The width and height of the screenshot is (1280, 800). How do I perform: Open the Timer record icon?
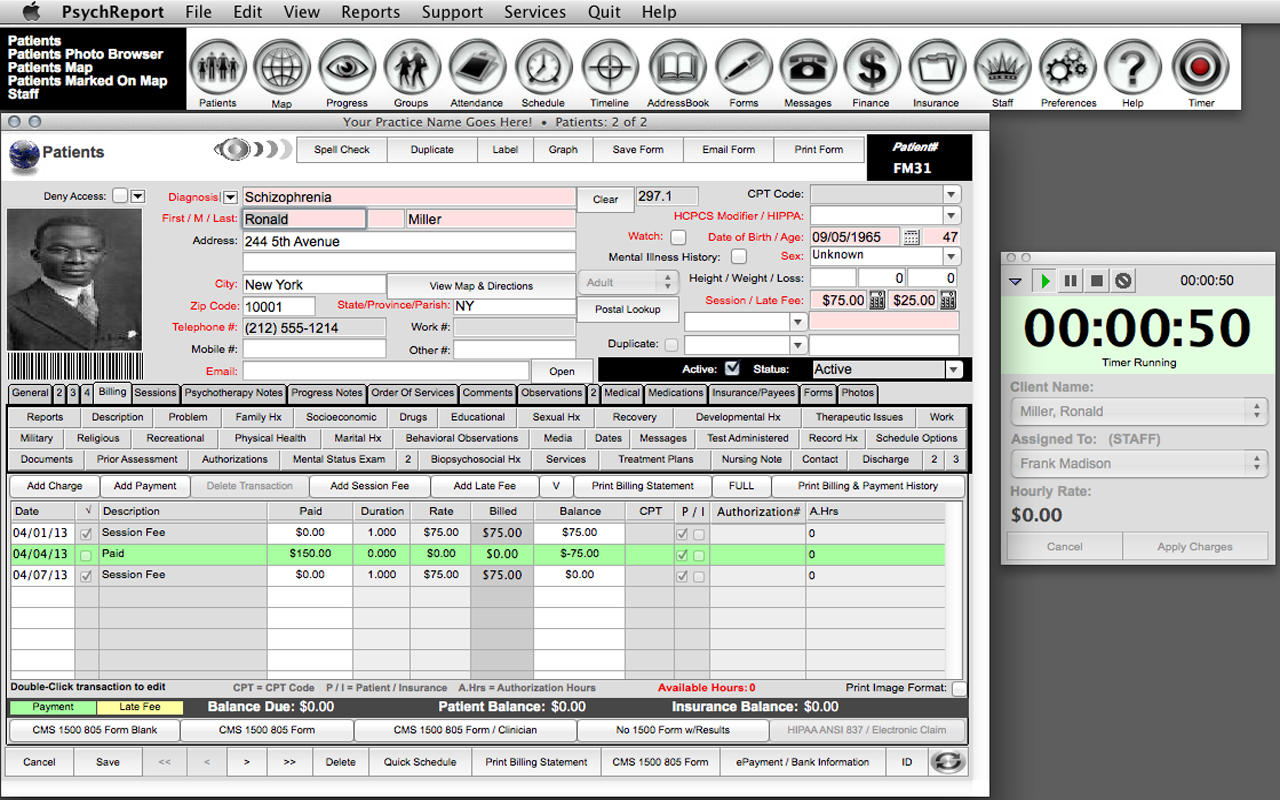(x=1200, y=67)
